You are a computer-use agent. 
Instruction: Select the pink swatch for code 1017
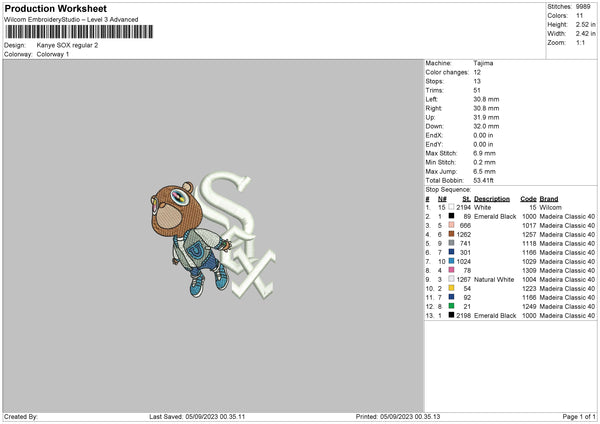pyautogui.click(x=451, y=225)
